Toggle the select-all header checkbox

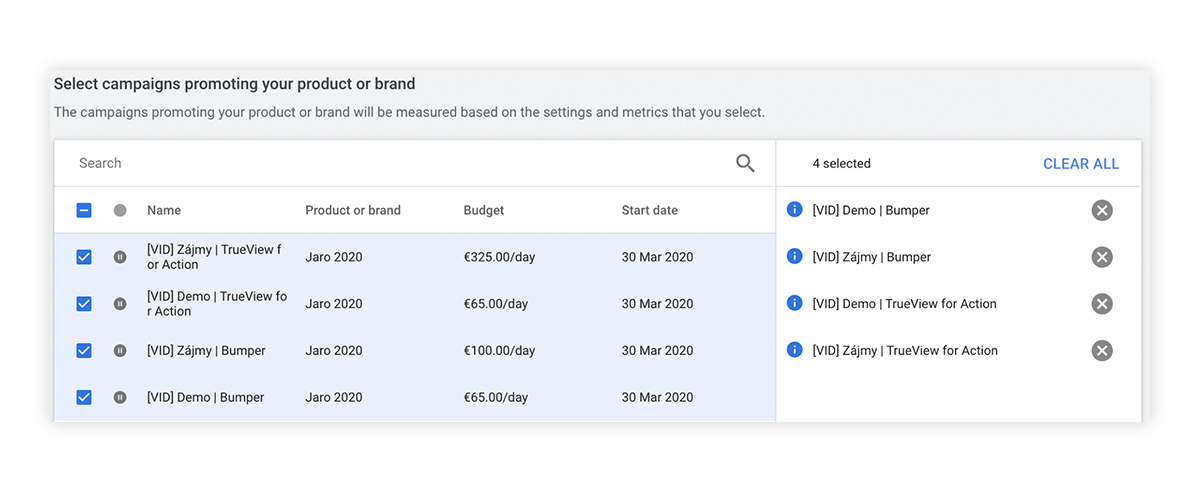coord(84,211)
